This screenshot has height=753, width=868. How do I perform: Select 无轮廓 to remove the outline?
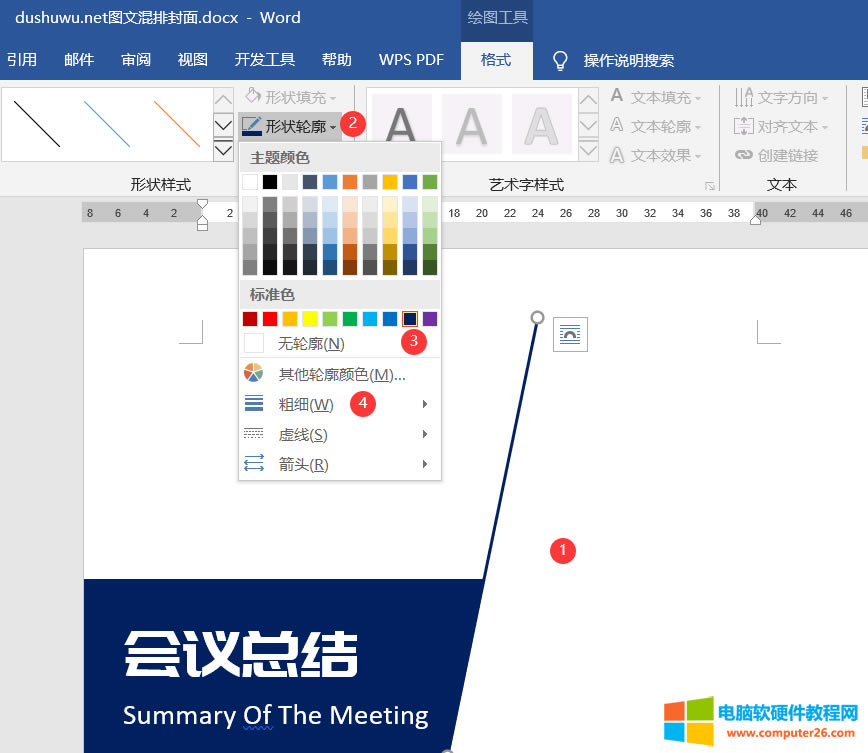310,343
